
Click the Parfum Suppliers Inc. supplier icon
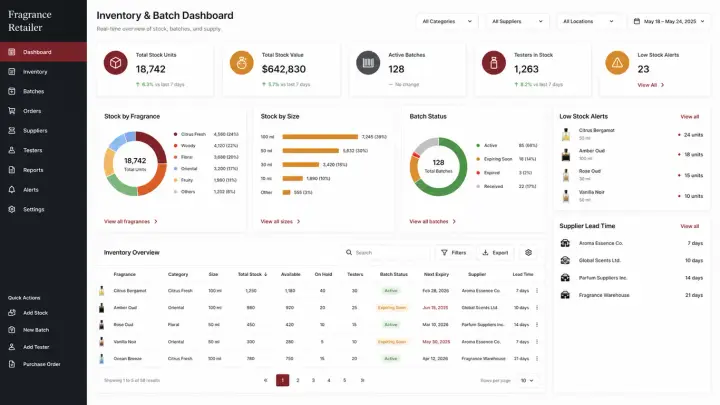click(x=565, y=278)
